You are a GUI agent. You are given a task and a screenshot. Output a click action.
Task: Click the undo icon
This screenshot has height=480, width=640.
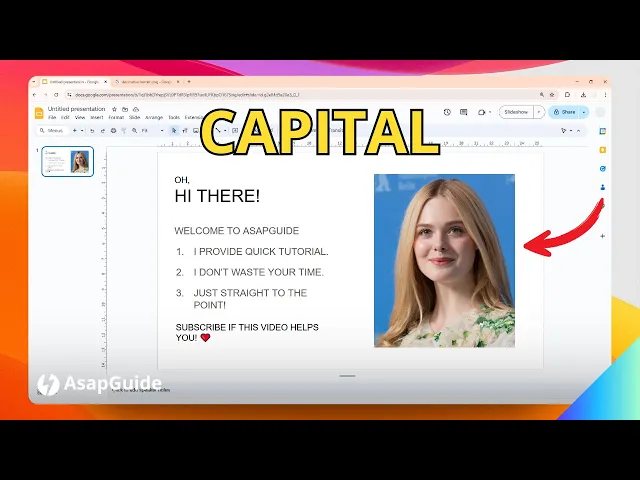pos(92,131)
